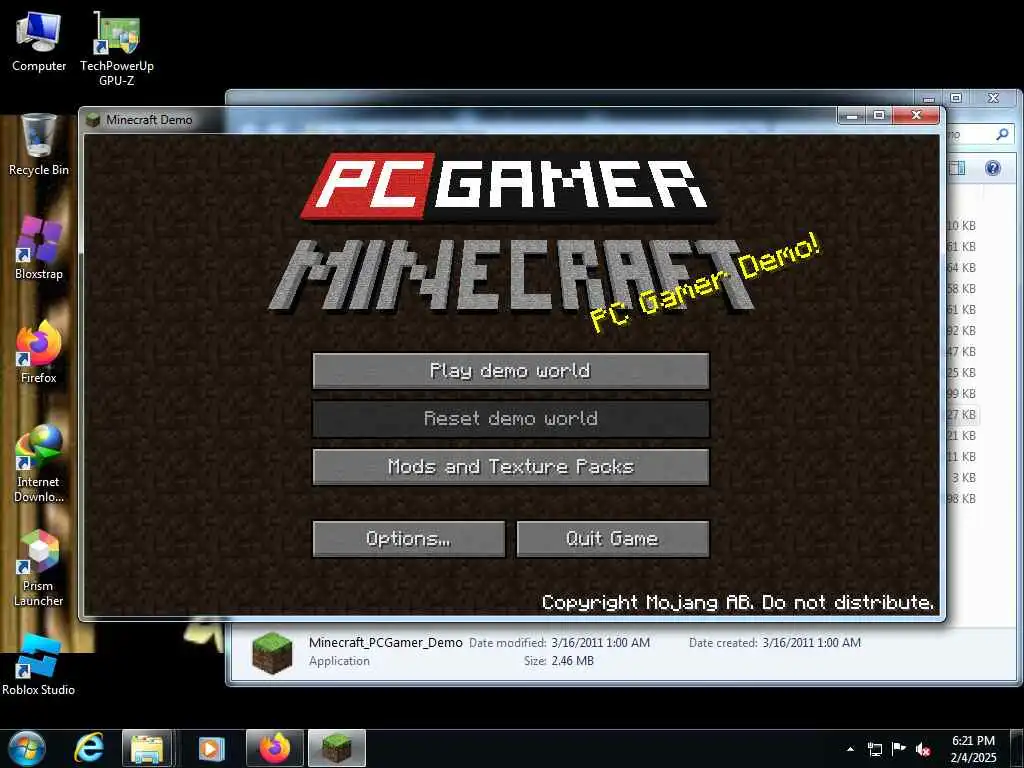Open the clock showing 6:21 PM

click(x=973, y=749)
